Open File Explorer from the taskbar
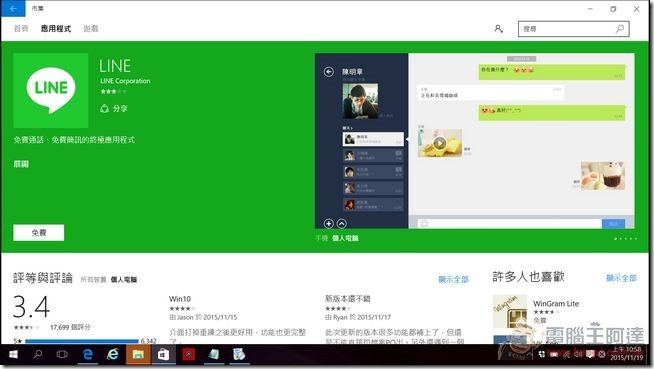This screenshot has width=654, height=369. (138, 354)
